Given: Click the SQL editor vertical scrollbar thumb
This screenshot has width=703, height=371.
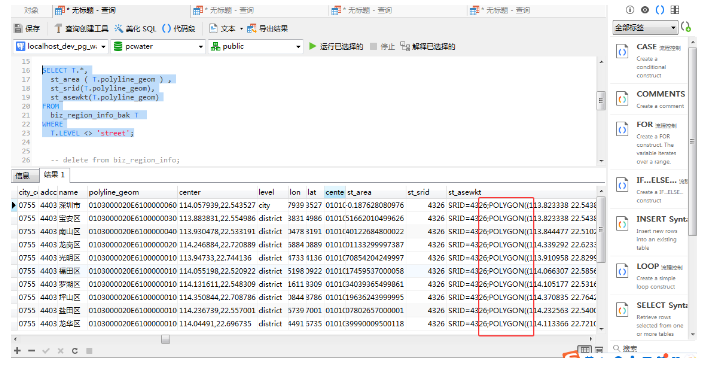Looking at the screenshot, I should (x=601, y=100).
